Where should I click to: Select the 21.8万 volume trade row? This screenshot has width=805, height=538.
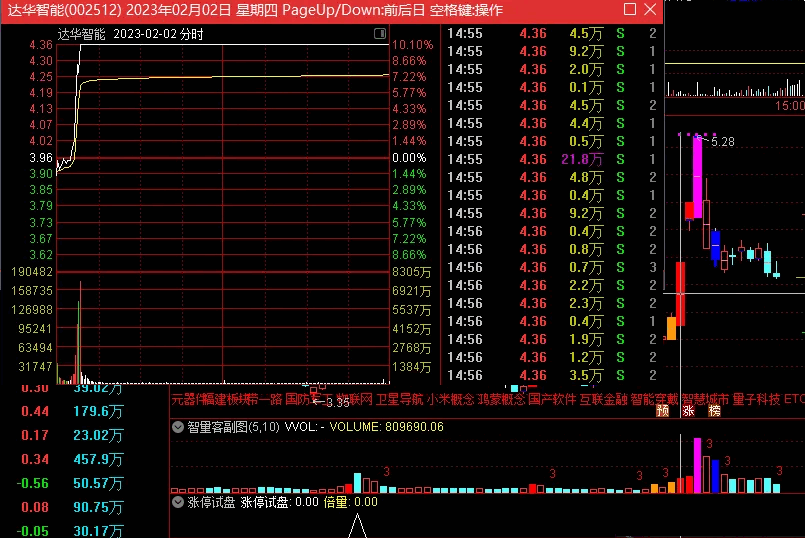552,159
